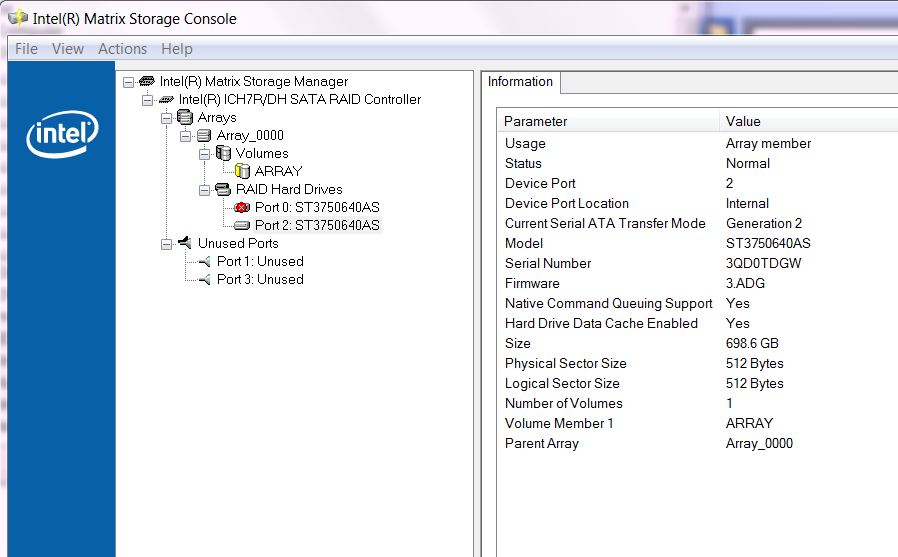The image size is (898, 557).
Task: Collapse the SATA RAID Controller node
Action: 148,100
